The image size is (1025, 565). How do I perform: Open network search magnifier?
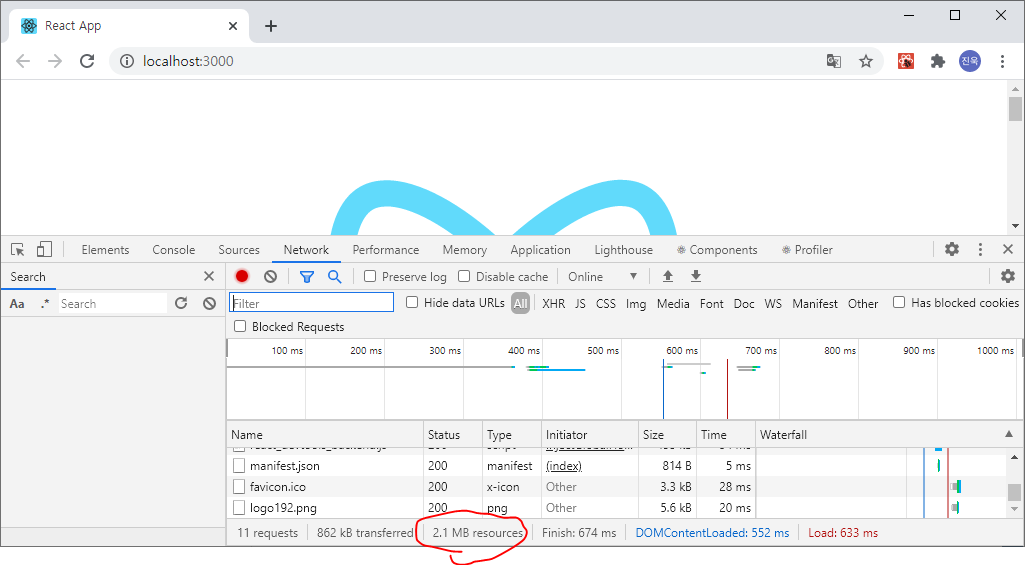(x=335, y=277)
